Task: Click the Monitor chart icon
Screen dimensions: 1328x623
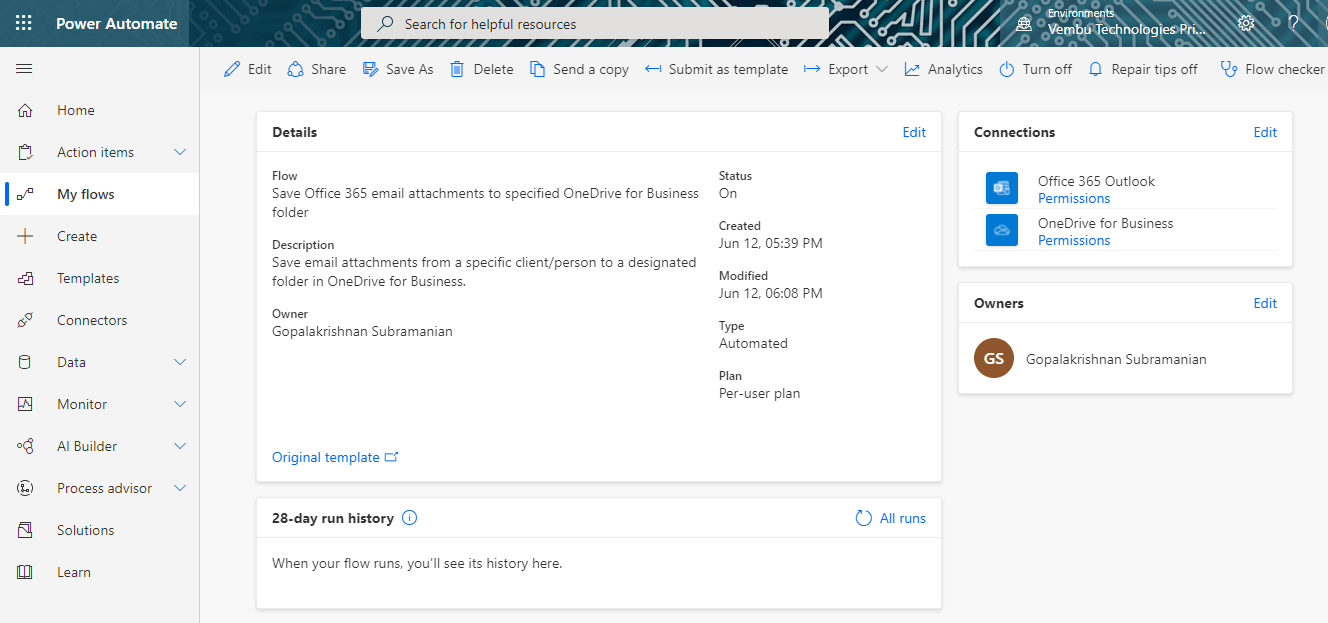Action: click(x=26, y=405)
